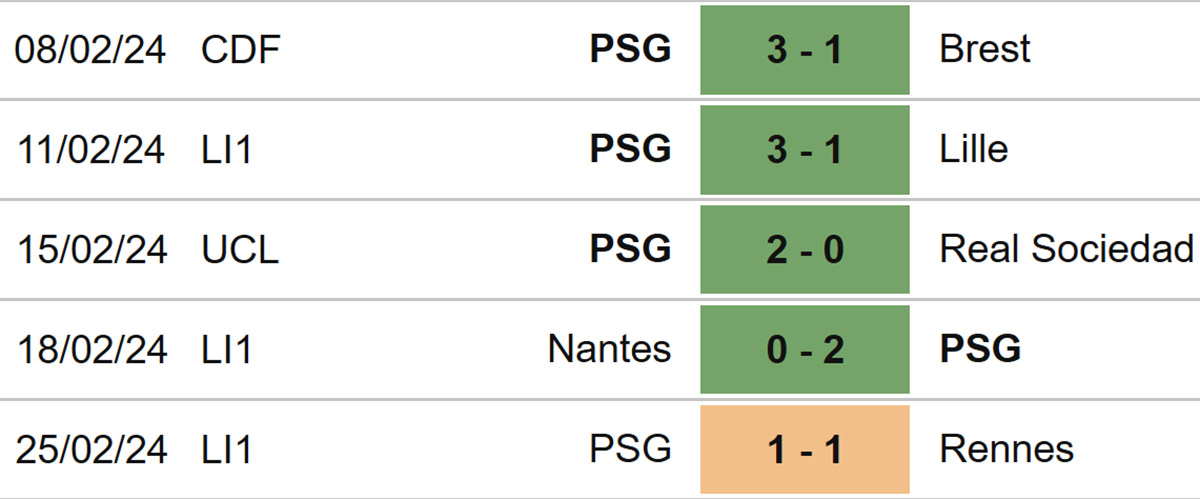The width and height of the screenshot is (1200, 499).
Task: Click the 08/02/24 match date
Action: coord(91,49)
